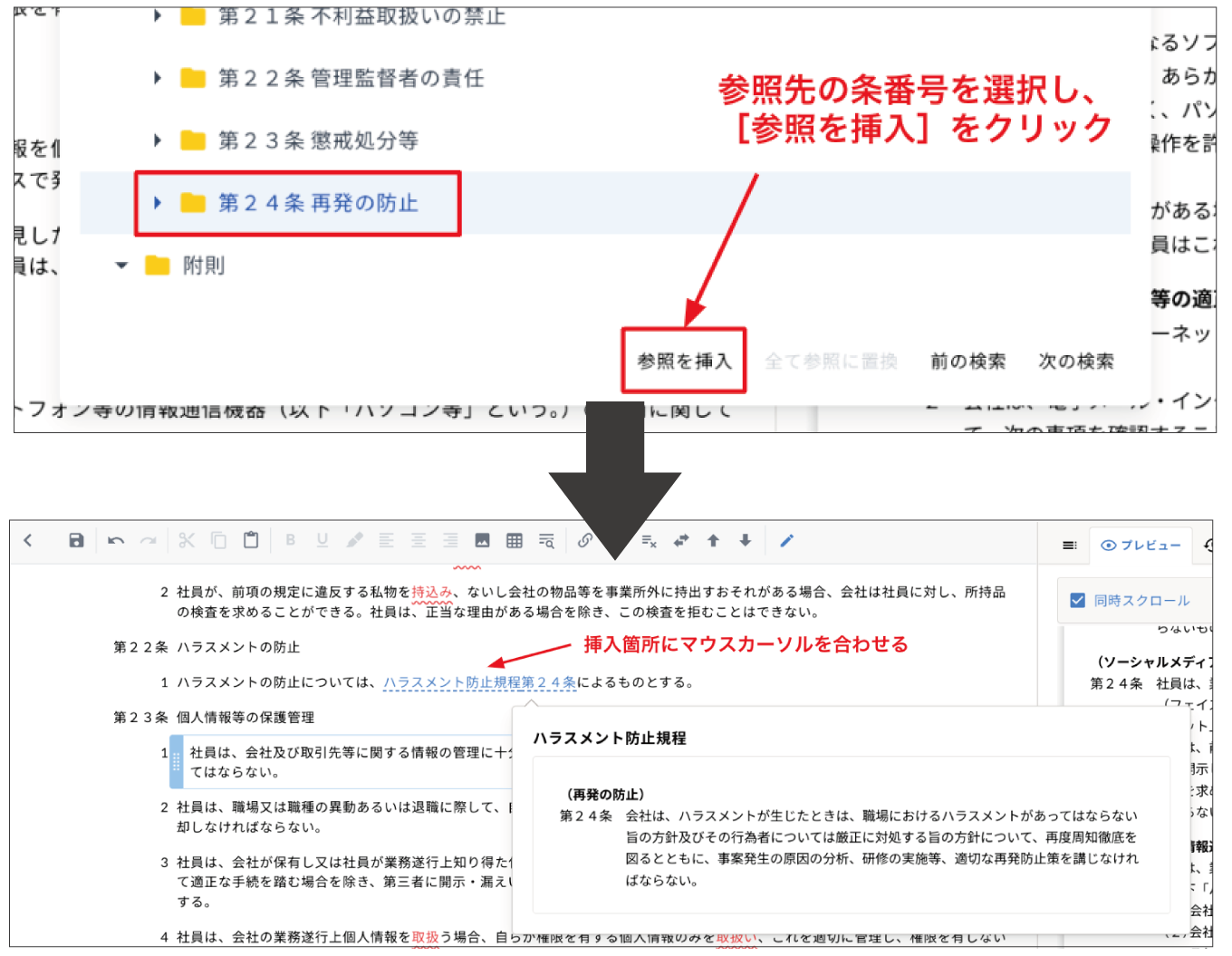This screenshot has height=956, width=1232.
Task: Collapse the 附則 folder arrow
Action: click(121, 266)
